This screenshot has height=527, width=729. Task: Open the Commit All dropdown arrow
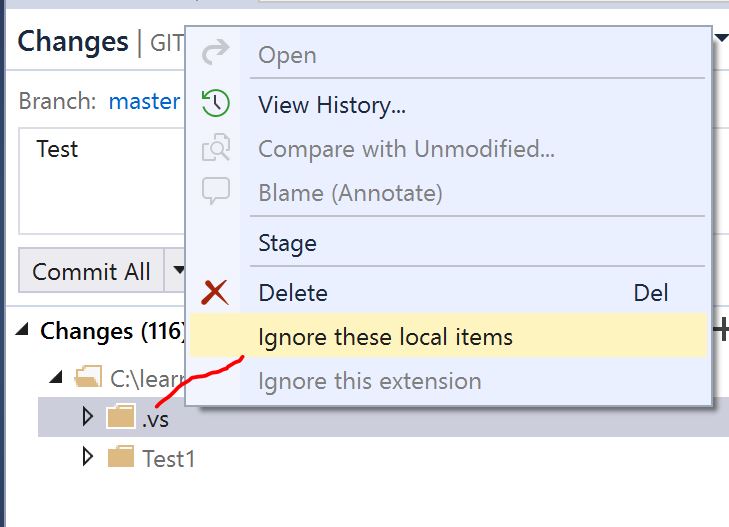[x=178, y=271]
